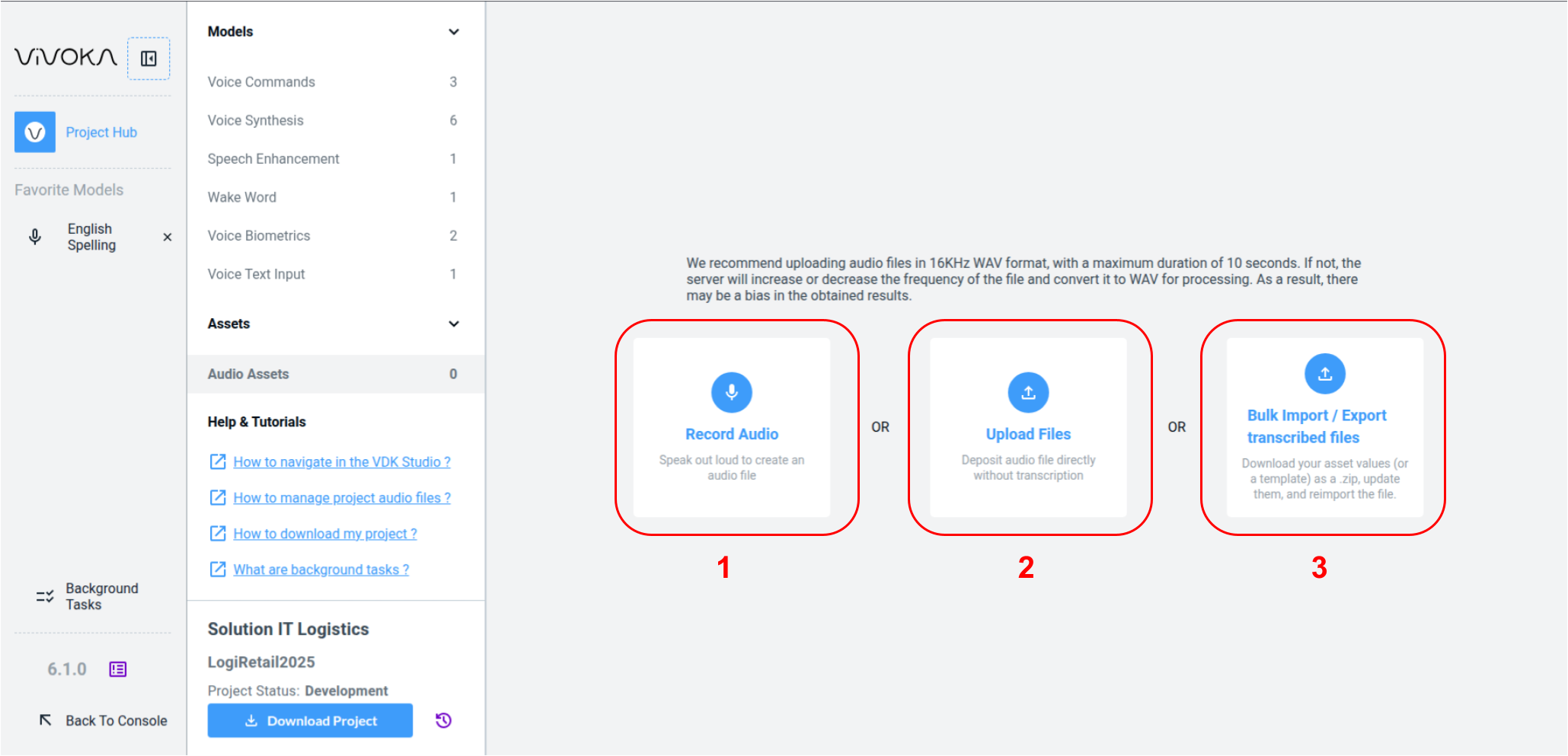This screenshot has height=756, width=1568.
Task: Open Voice Commands models list
Action: pos(261,82)
